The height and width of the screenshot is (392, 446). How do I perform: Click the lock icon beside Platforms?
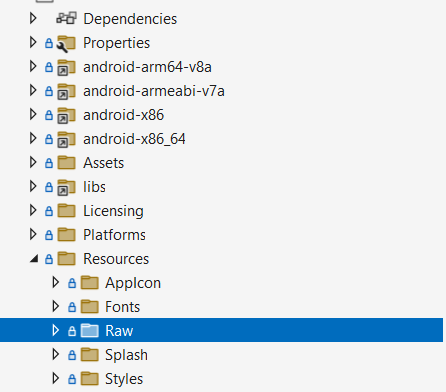[49, 235]
